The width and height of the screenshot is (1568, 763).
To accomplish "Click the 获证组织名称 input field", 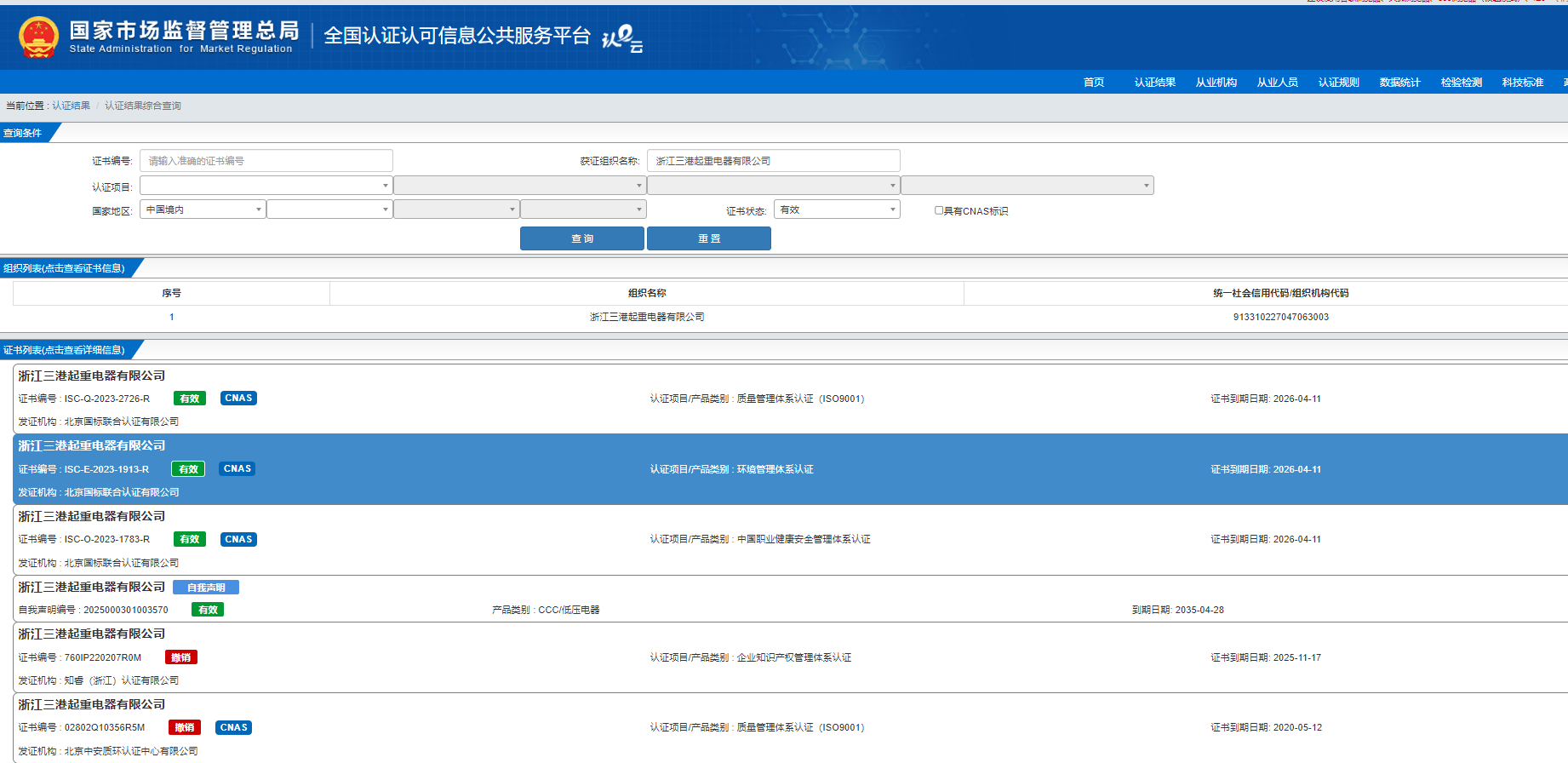I will tap(773, 161).
